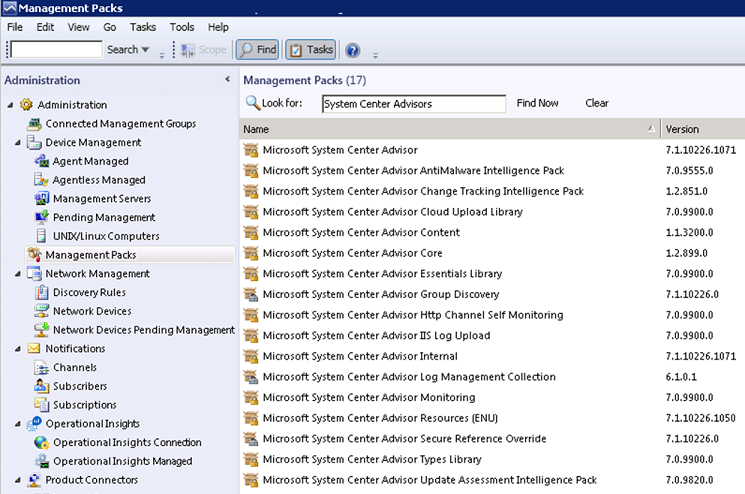
Task: Collapse the Operational Insights tree node
Action: pos(18,424)
